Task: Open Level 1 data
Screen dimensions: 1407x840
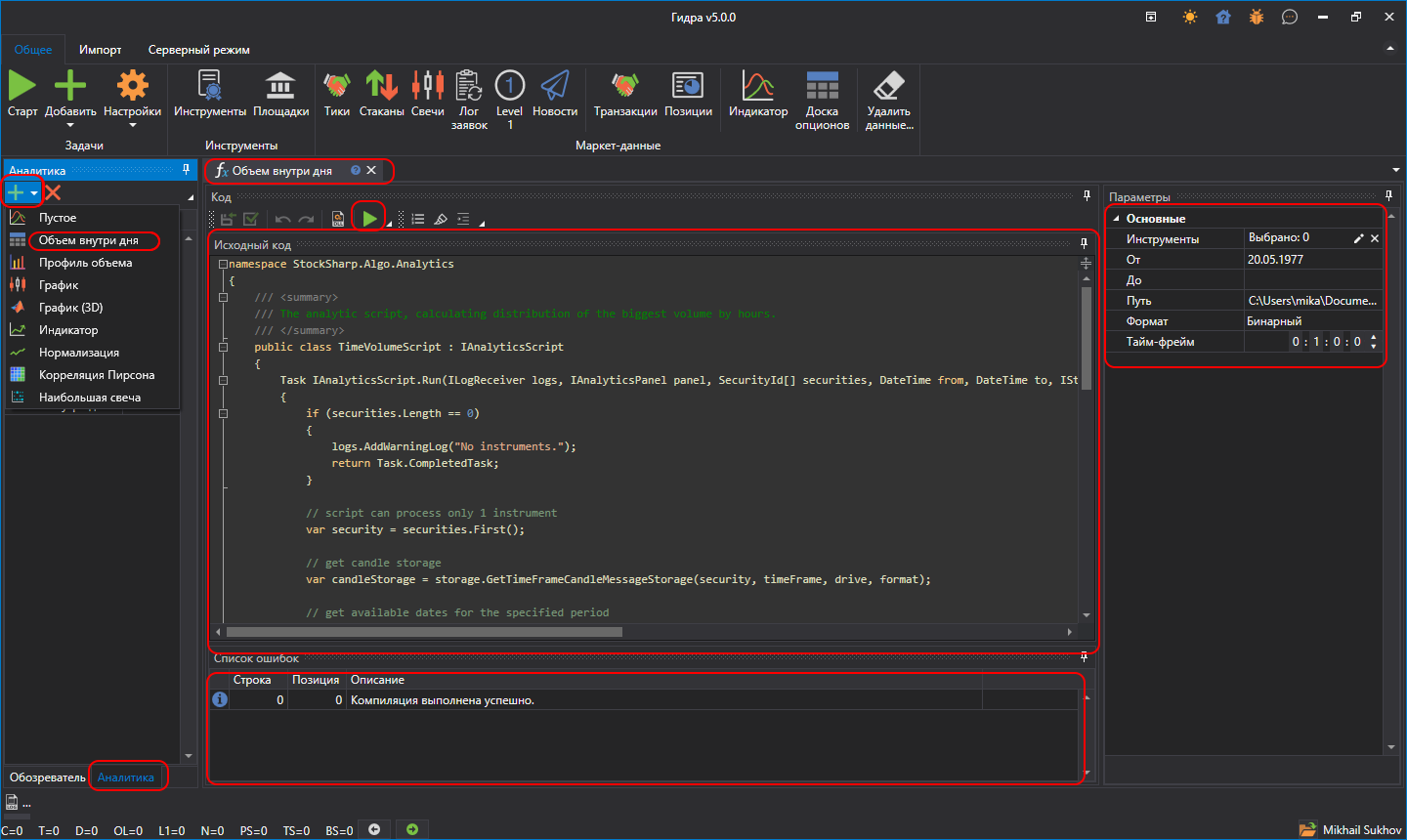Action: [x=509, y=100]
